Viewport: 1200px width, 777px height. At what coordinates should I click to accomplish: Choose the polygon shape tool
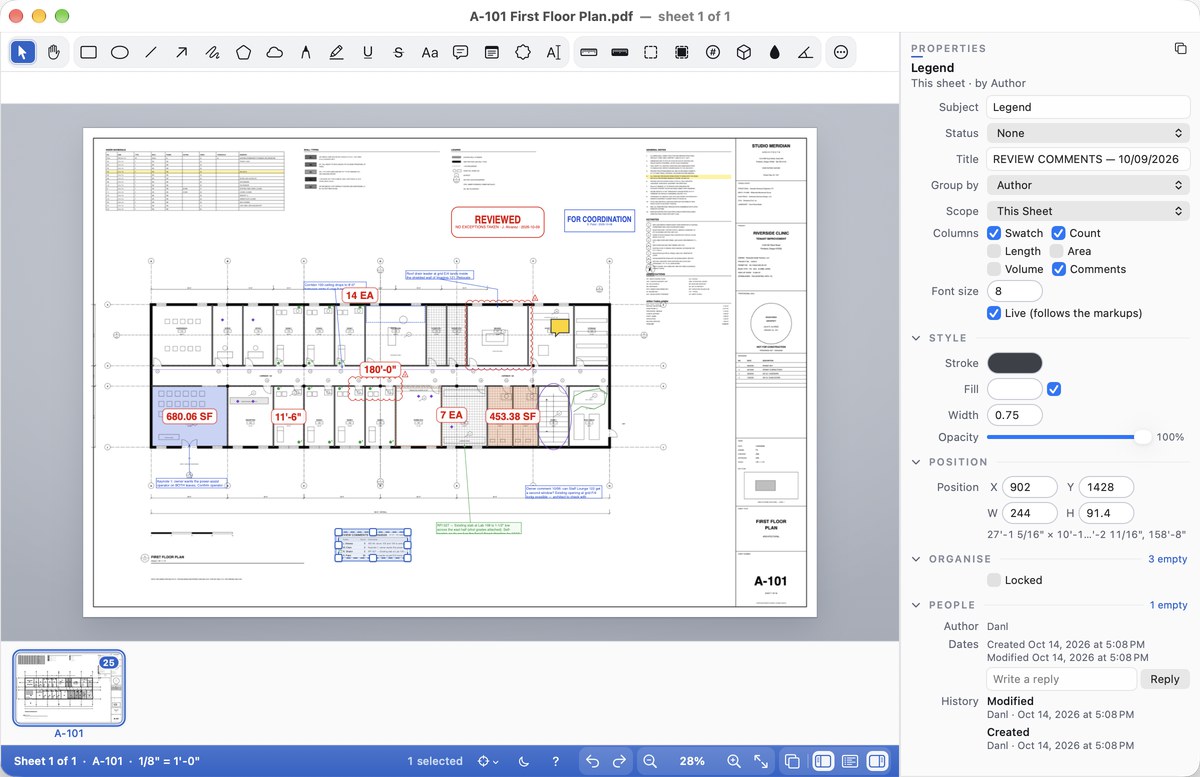click(244, 52)
